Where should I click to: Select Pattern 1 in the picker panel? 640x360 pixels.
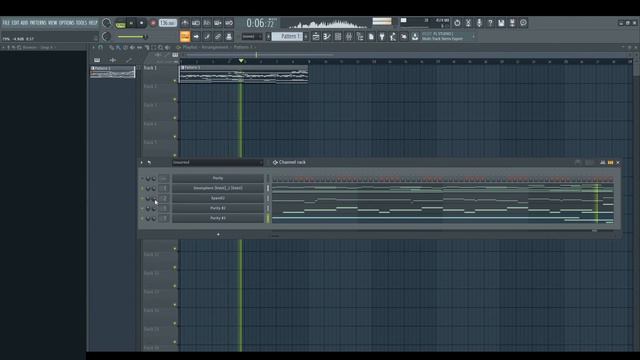pyautogui.click(x=113, y=72)
